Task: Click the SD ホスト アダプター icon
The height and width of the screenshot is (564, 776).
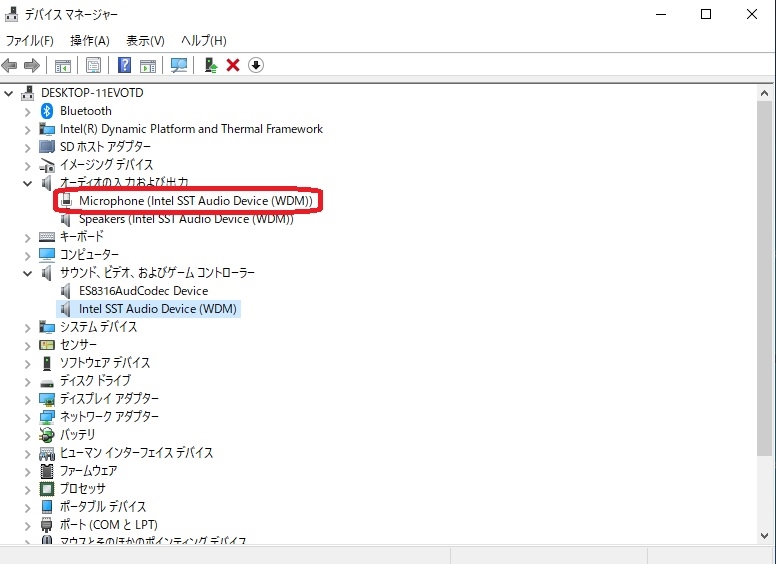Action: [47, 146]
